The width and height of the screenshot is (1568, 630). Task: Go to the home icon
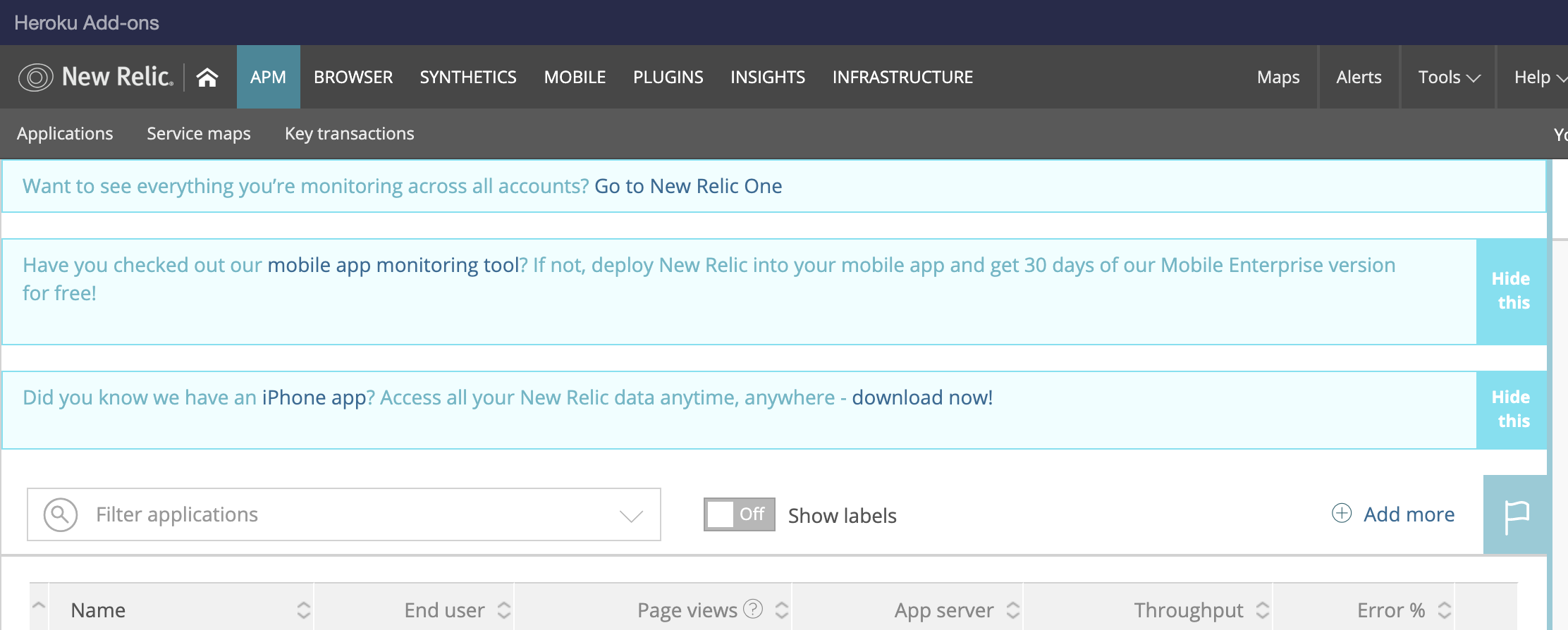tap(207, 77)
